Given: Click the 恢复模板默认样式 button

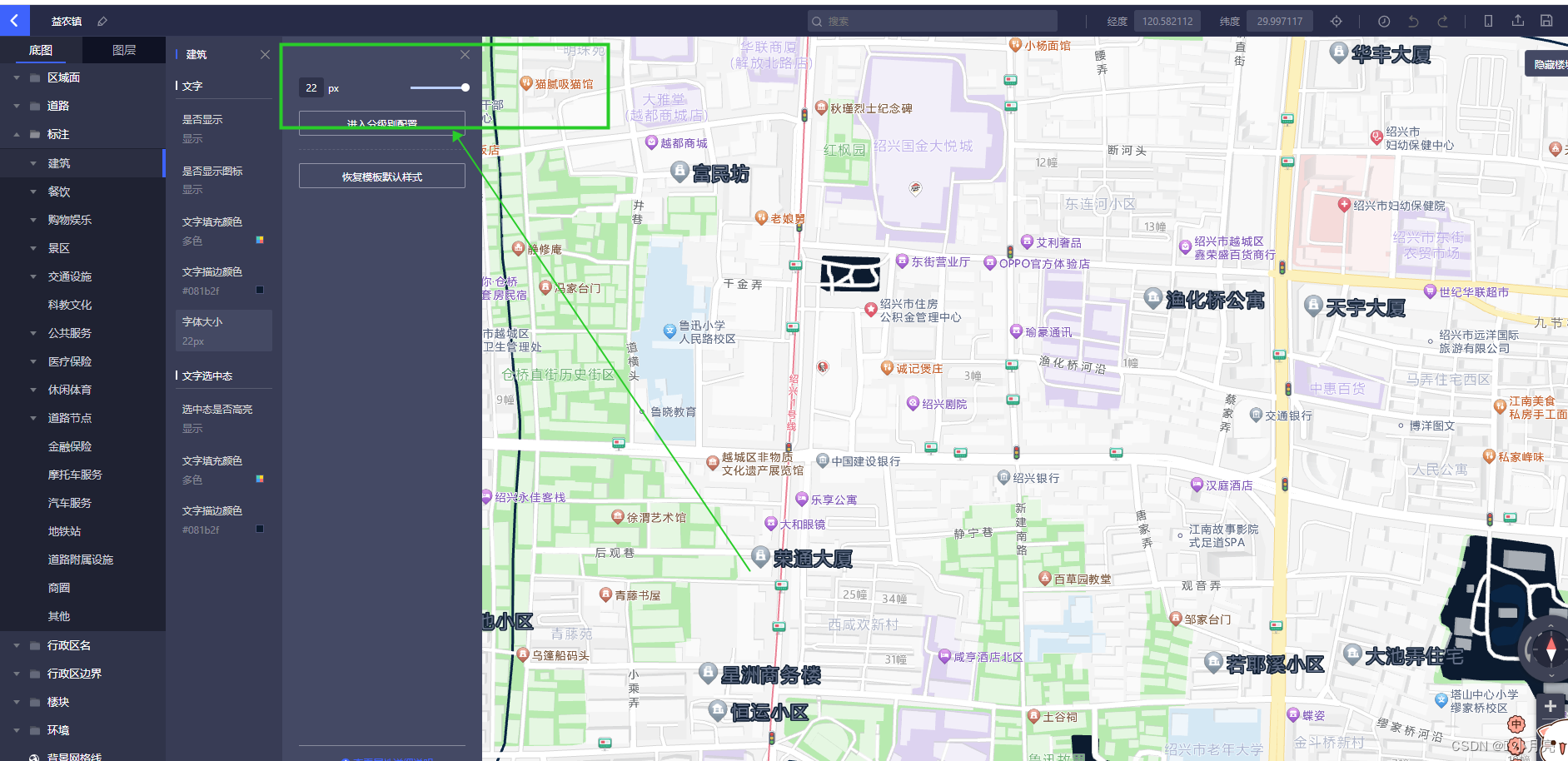Looking at the screenshot, I should tap(381, 175).
